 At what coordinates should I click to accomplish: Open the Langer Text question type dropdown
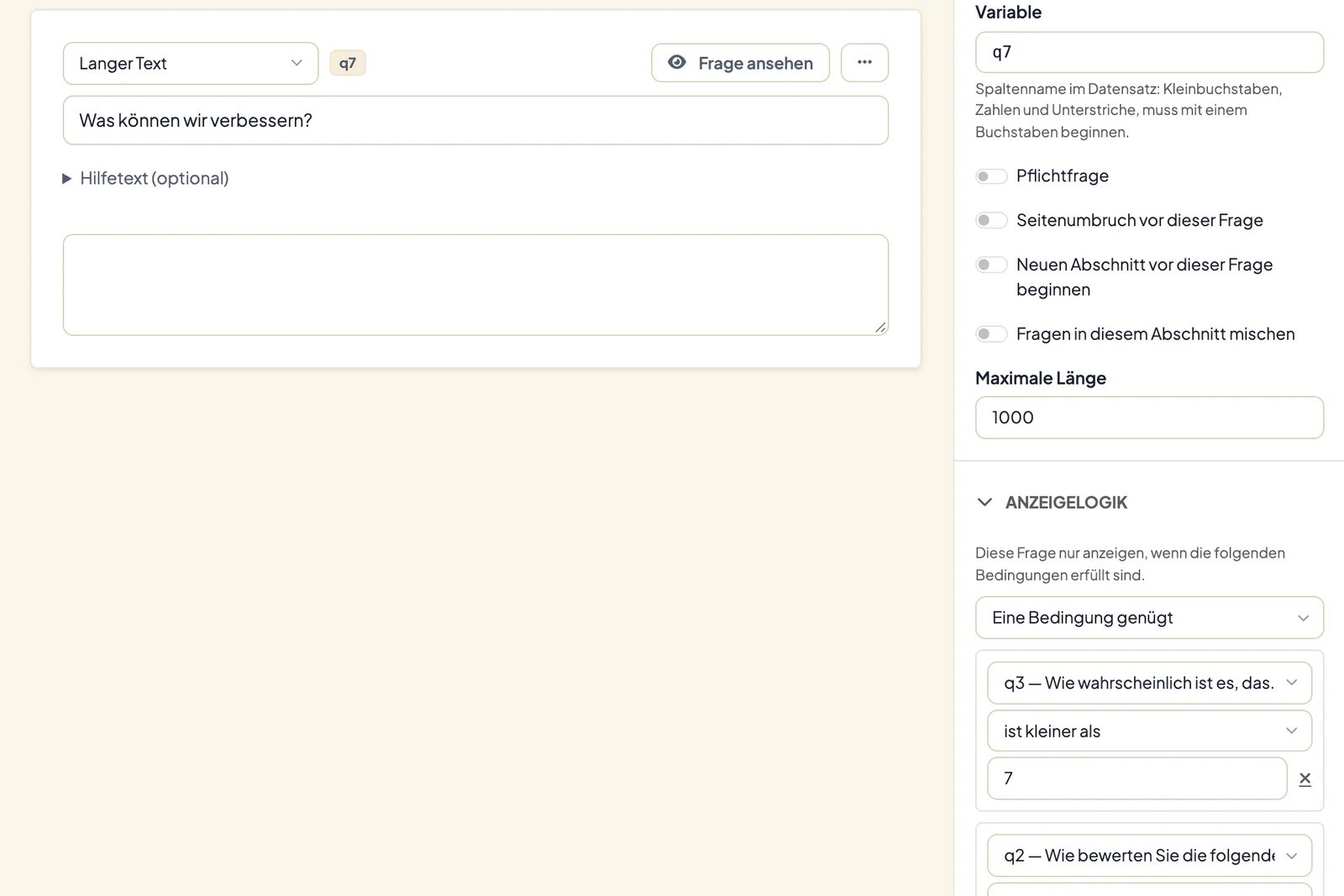(x=191, y=63)
